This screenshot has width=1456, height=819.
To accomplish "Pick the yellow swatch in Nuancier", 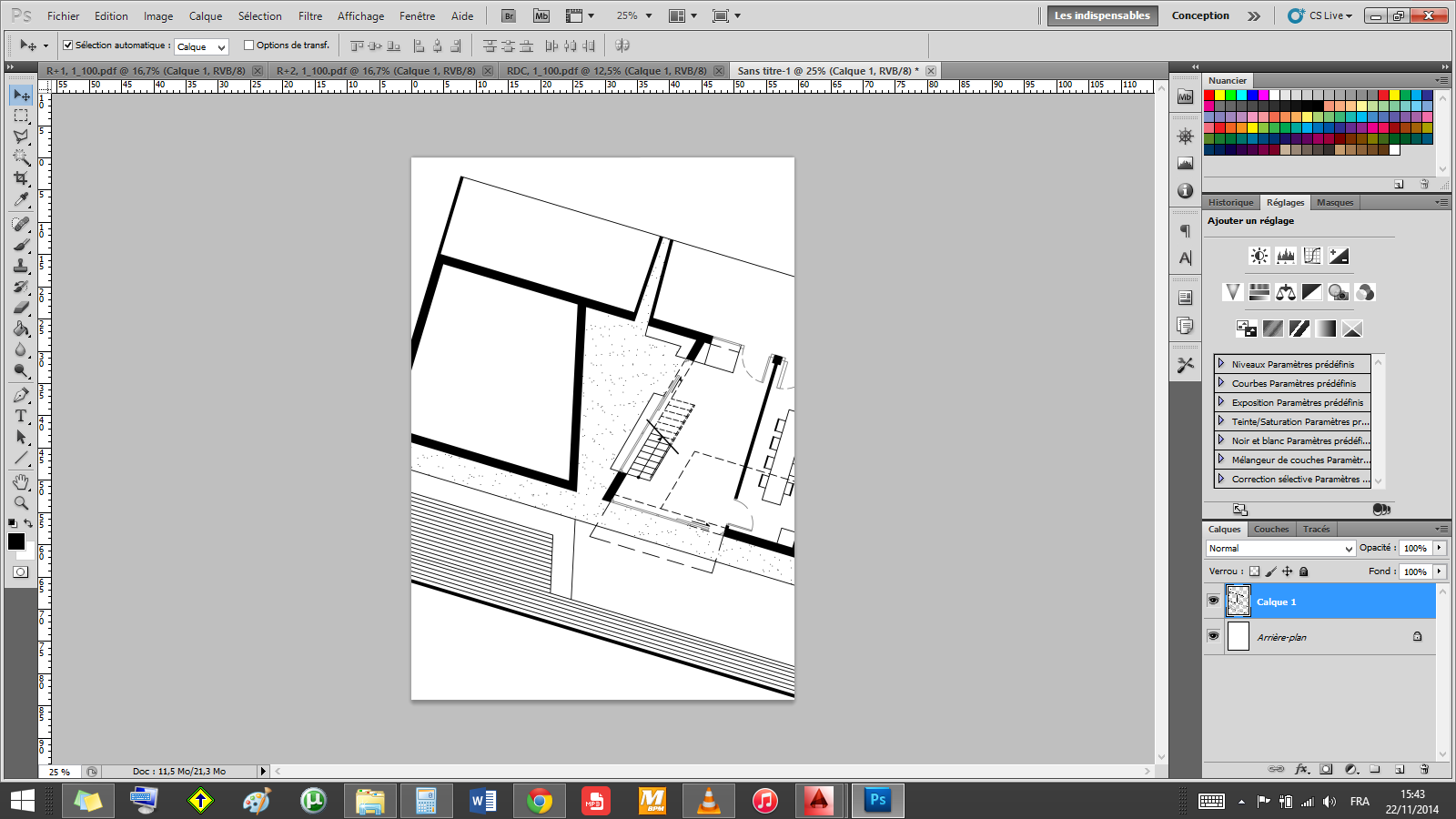I will (1220, 95).
